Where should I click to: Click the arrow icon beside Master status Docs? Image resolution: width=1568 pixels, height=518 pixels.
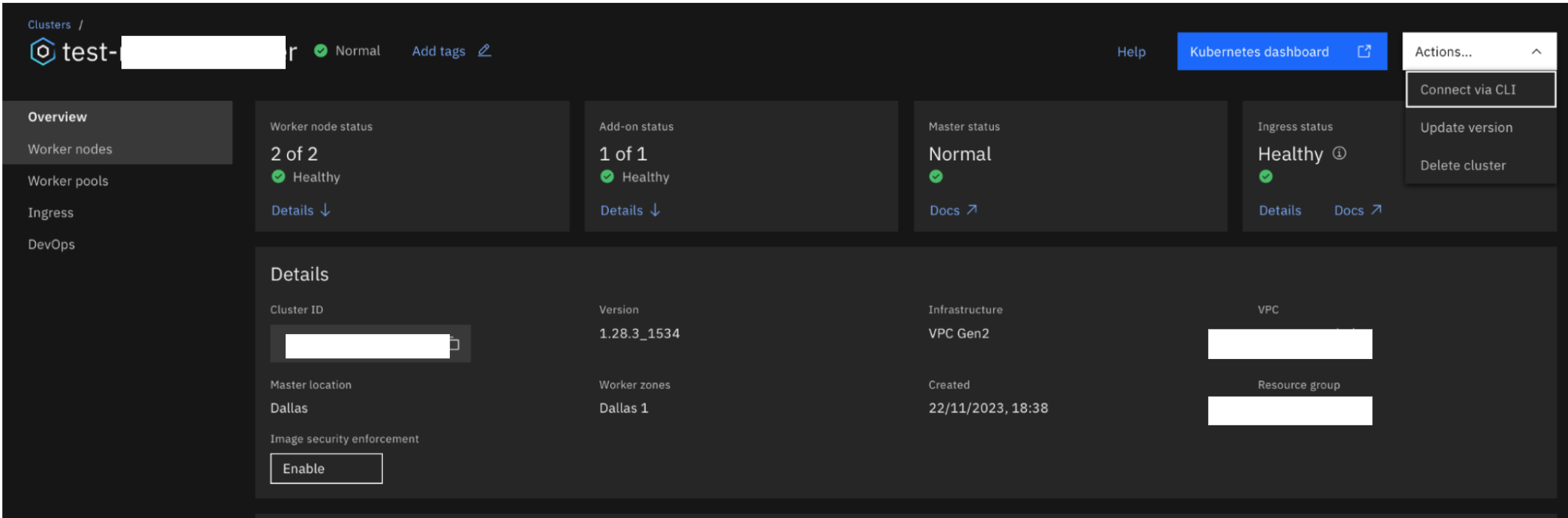[x=972, y=210]
